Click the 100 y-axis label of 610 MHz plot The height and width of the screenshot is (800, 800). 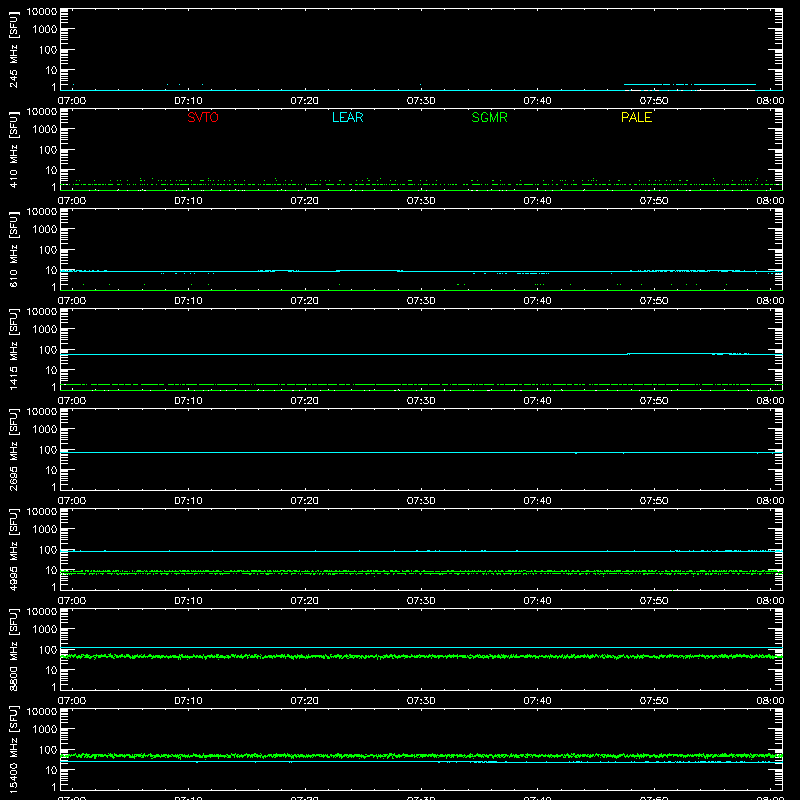[x=48, y=250]
